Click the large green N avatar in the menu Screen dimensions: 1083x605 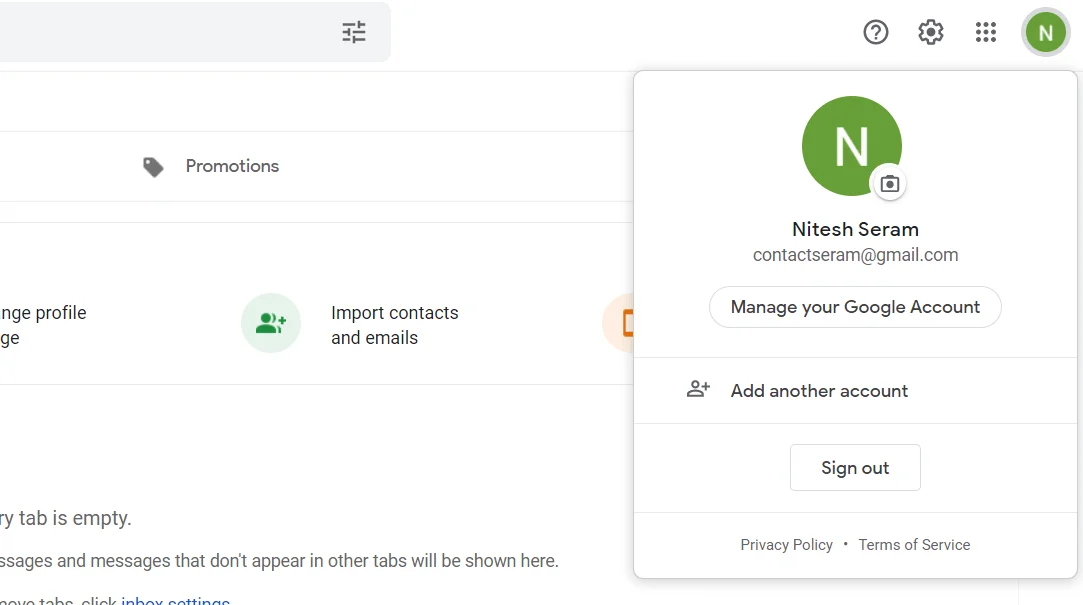(852, 145)
